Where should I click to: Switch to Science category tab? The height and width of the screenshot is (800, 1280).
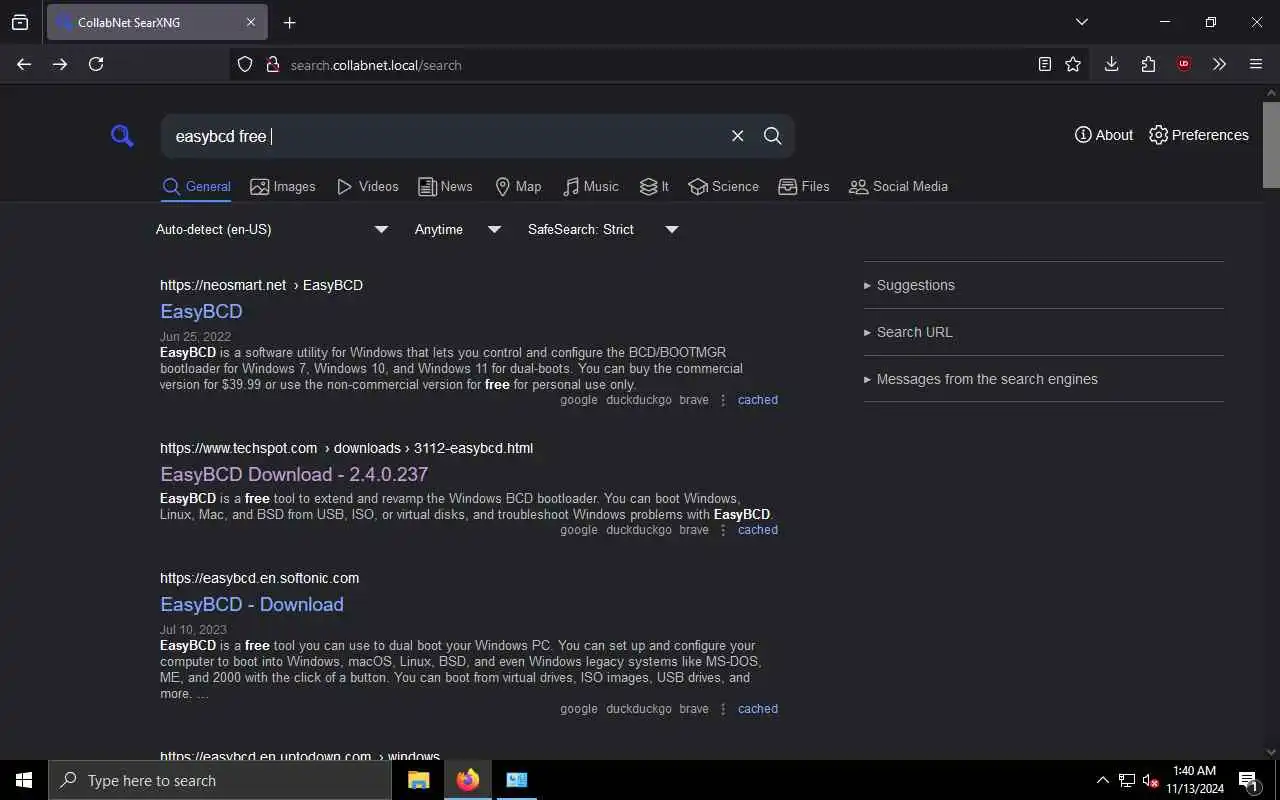pos(723,186)
